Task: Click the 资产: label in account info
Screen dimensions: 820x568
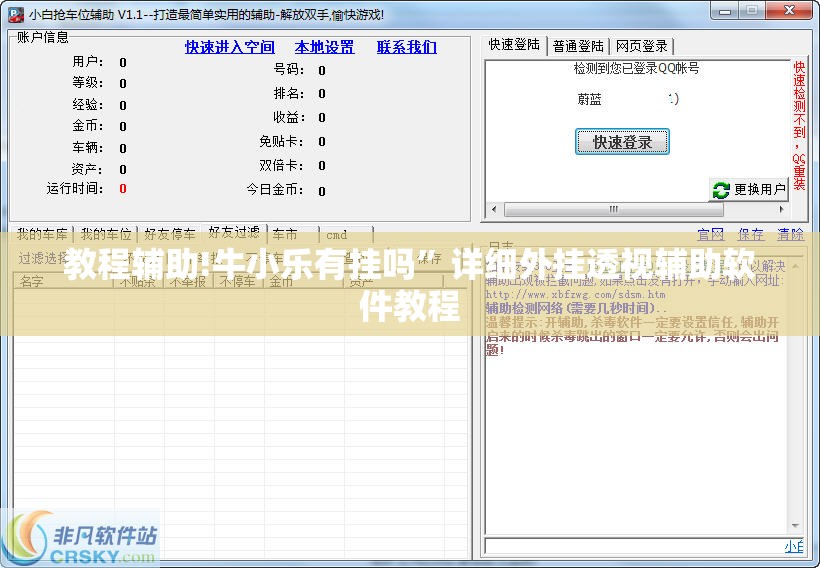Action: (87, 169)
